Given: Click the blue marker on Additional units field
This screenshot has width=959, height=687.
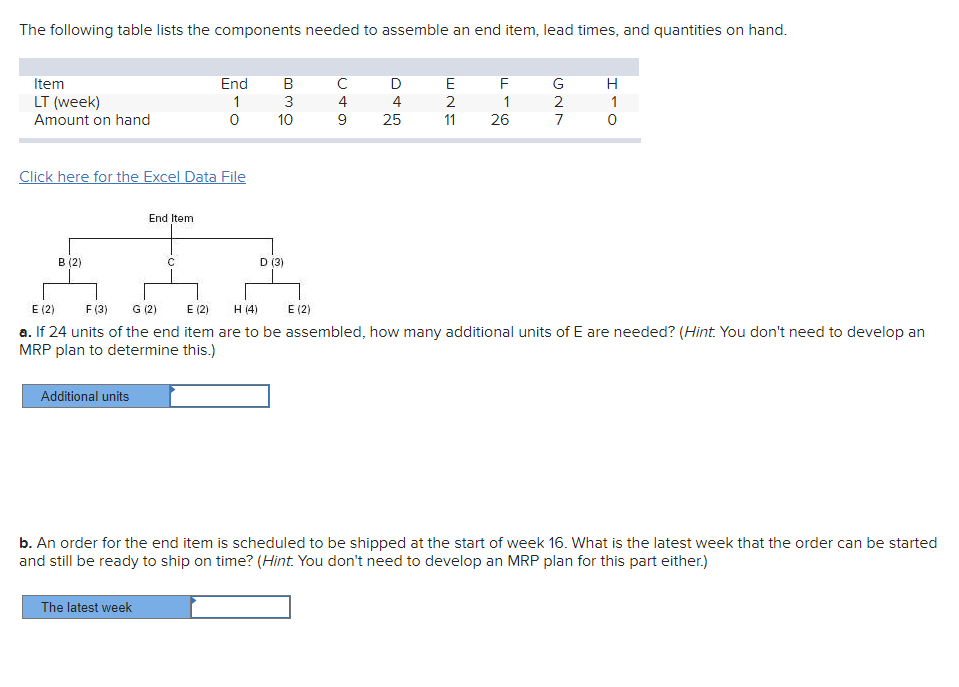Looking at the screenshot, I should tap(174, 389).
